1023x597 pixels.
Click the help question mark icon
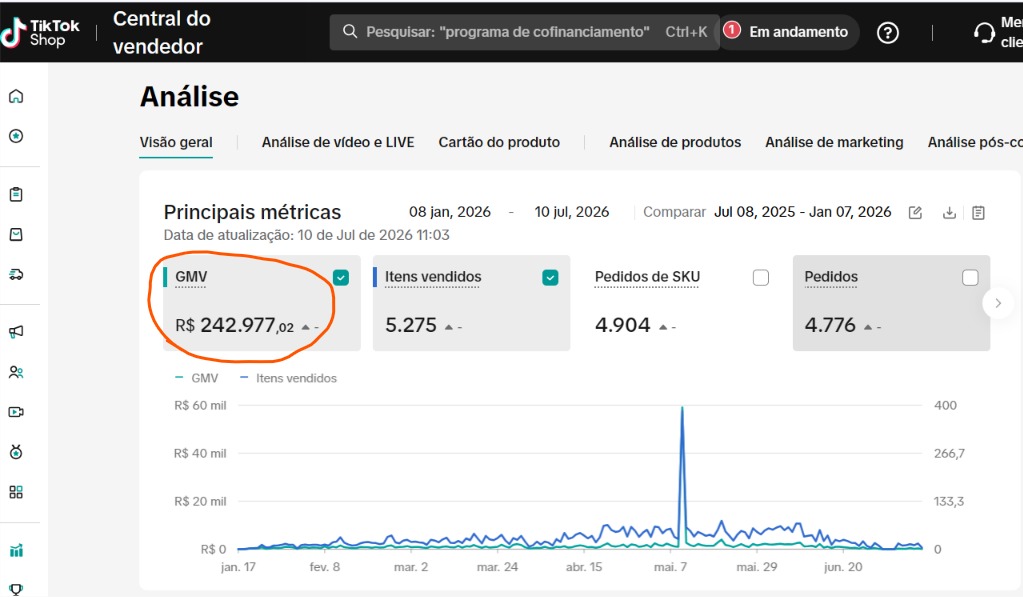(x=887, y=33)
